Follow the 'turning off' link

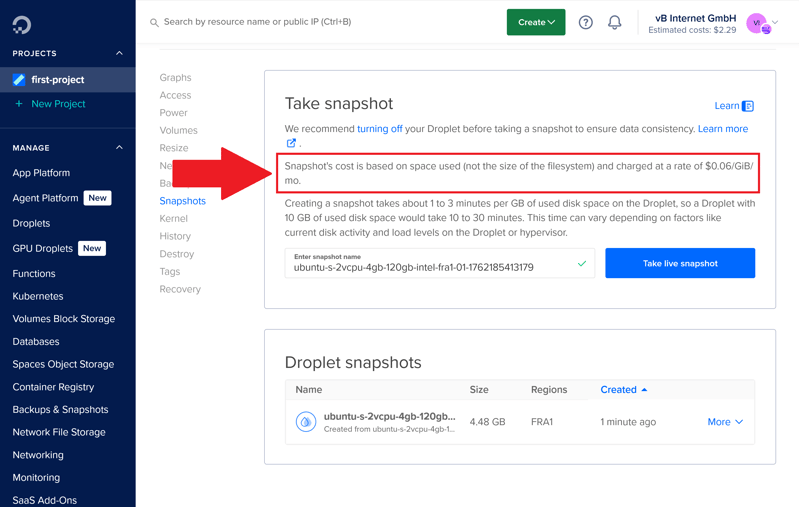pyautogui.click(x=380, y=129)
